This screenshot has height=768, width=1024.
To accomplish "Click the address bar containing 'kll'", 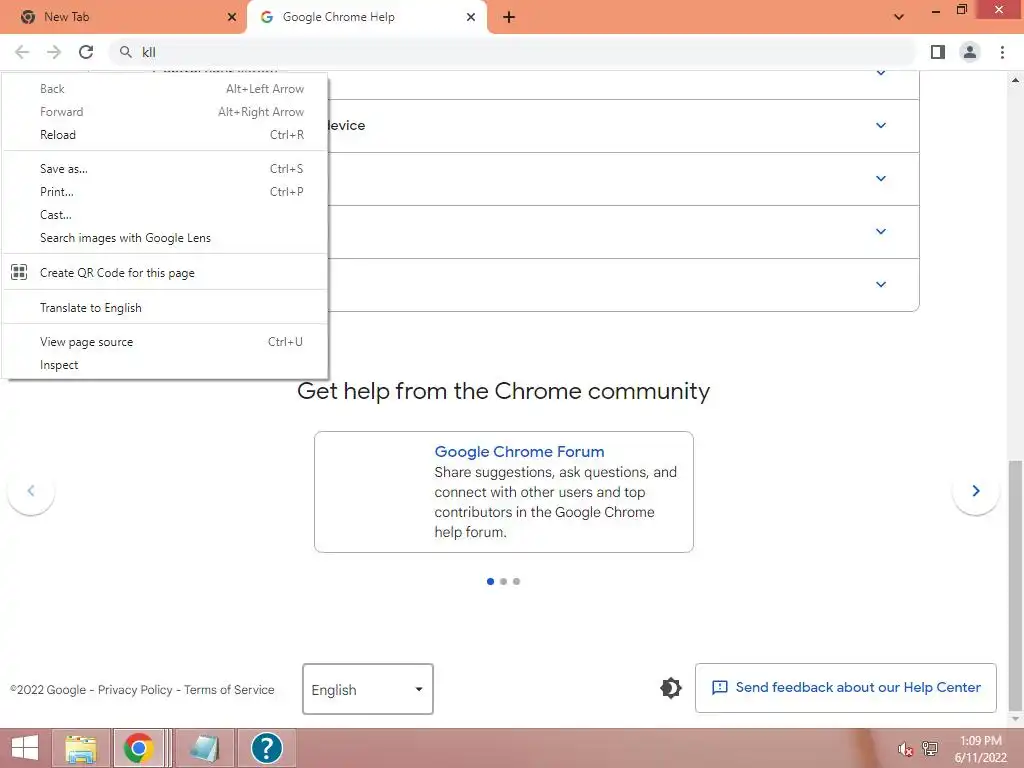I will point(513,52).
